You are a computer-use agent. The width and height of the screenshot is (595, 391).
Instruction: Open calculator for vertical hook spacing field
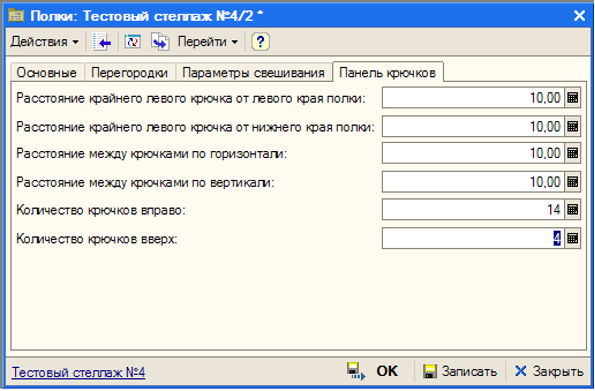pos(572,182)
